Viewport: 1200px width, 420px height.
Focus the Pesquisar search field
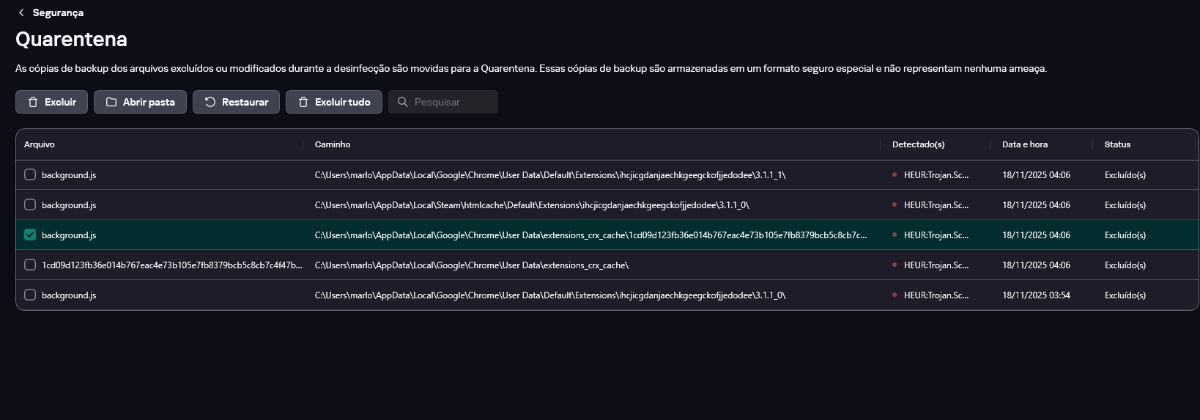pos(452,102)
